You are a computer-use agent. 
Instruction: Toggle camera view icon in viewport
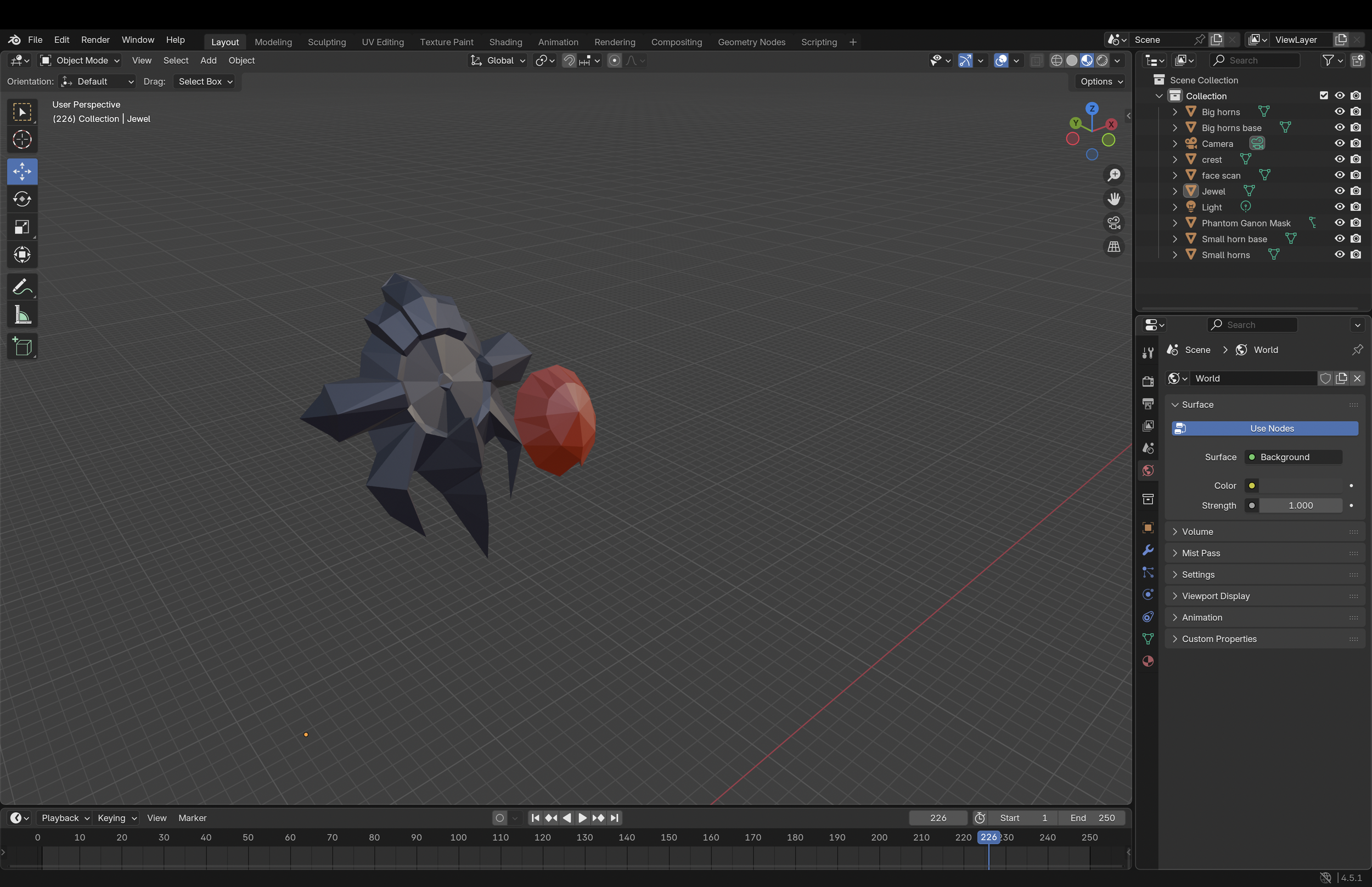click(1114, 223)
